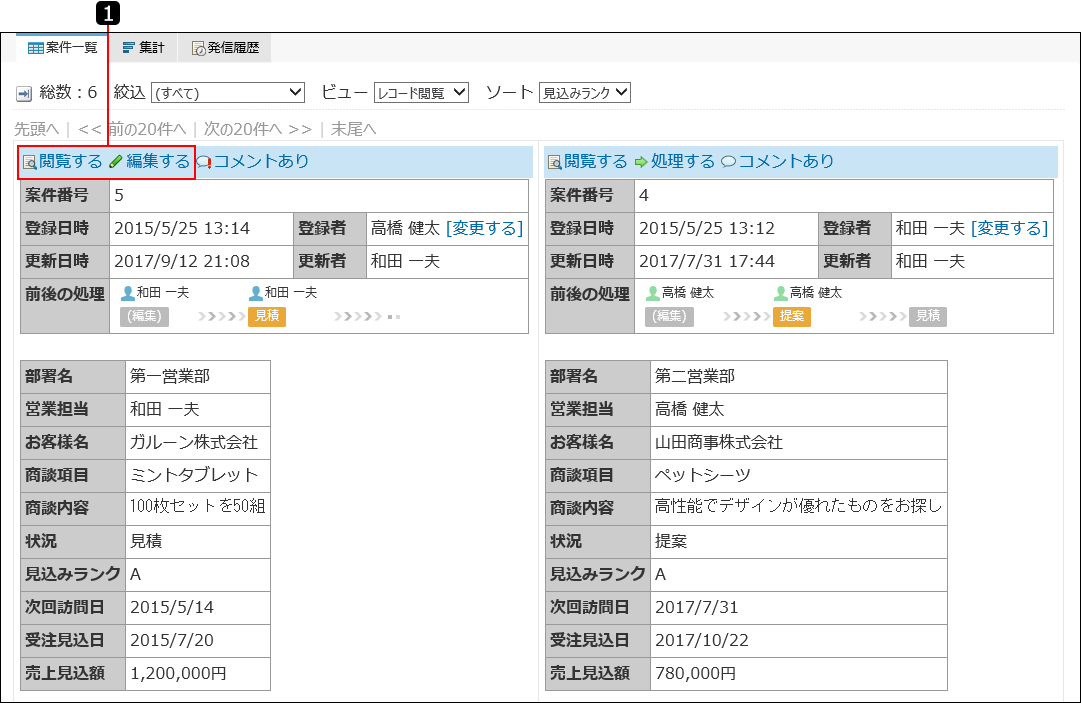Select the 山田商事株式会社 customer cell
The width and height of the screenshot is (1081, 703).
click(799, 442)
